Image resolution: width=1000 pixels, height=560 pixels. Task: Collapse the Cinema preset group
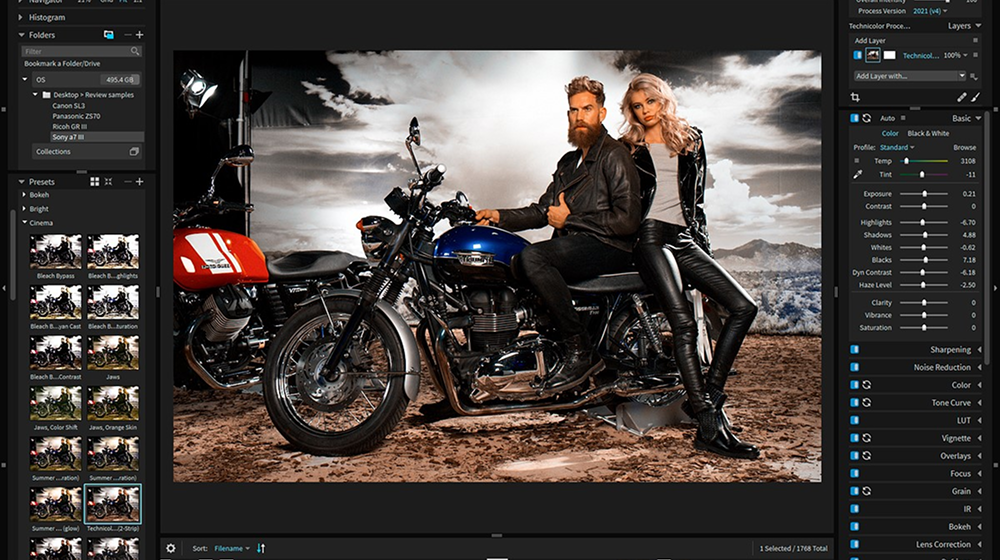tap(24, 223)
